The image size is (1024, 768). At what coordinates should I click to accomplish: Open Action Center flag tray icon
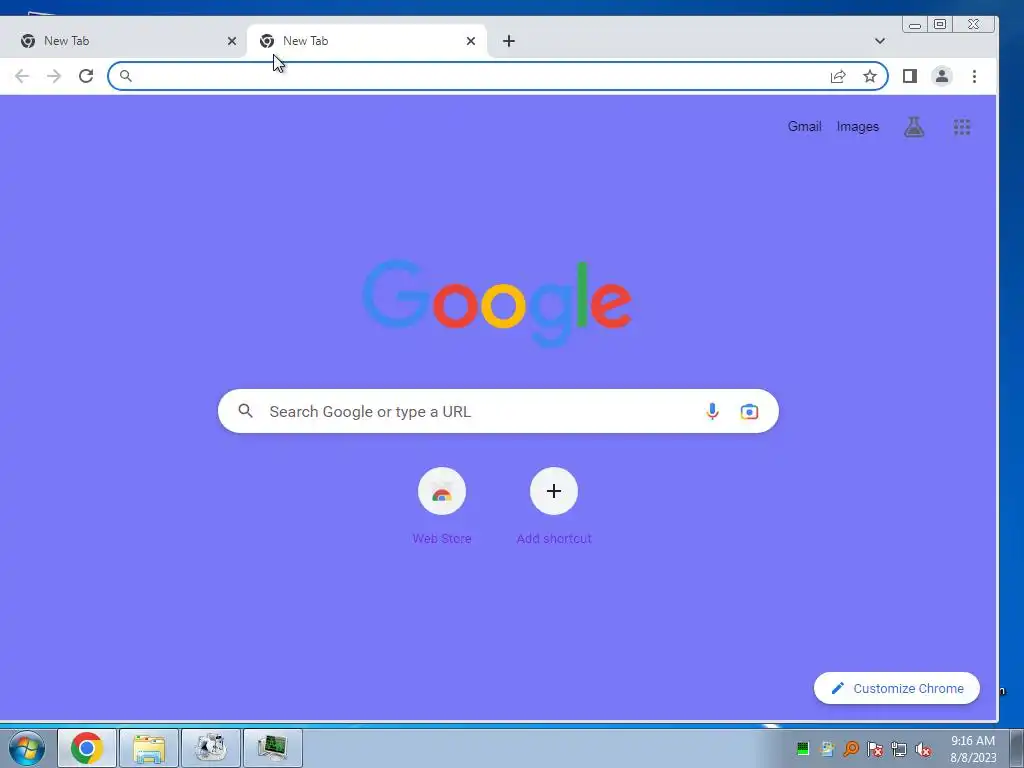pos(875,749)
